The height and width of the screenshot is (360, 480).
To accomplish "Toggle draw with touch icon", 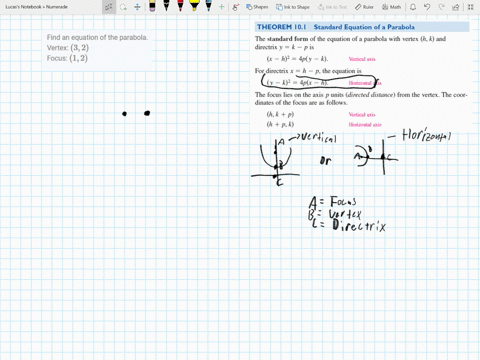I will pyautogui.click(x=236, y=7).
